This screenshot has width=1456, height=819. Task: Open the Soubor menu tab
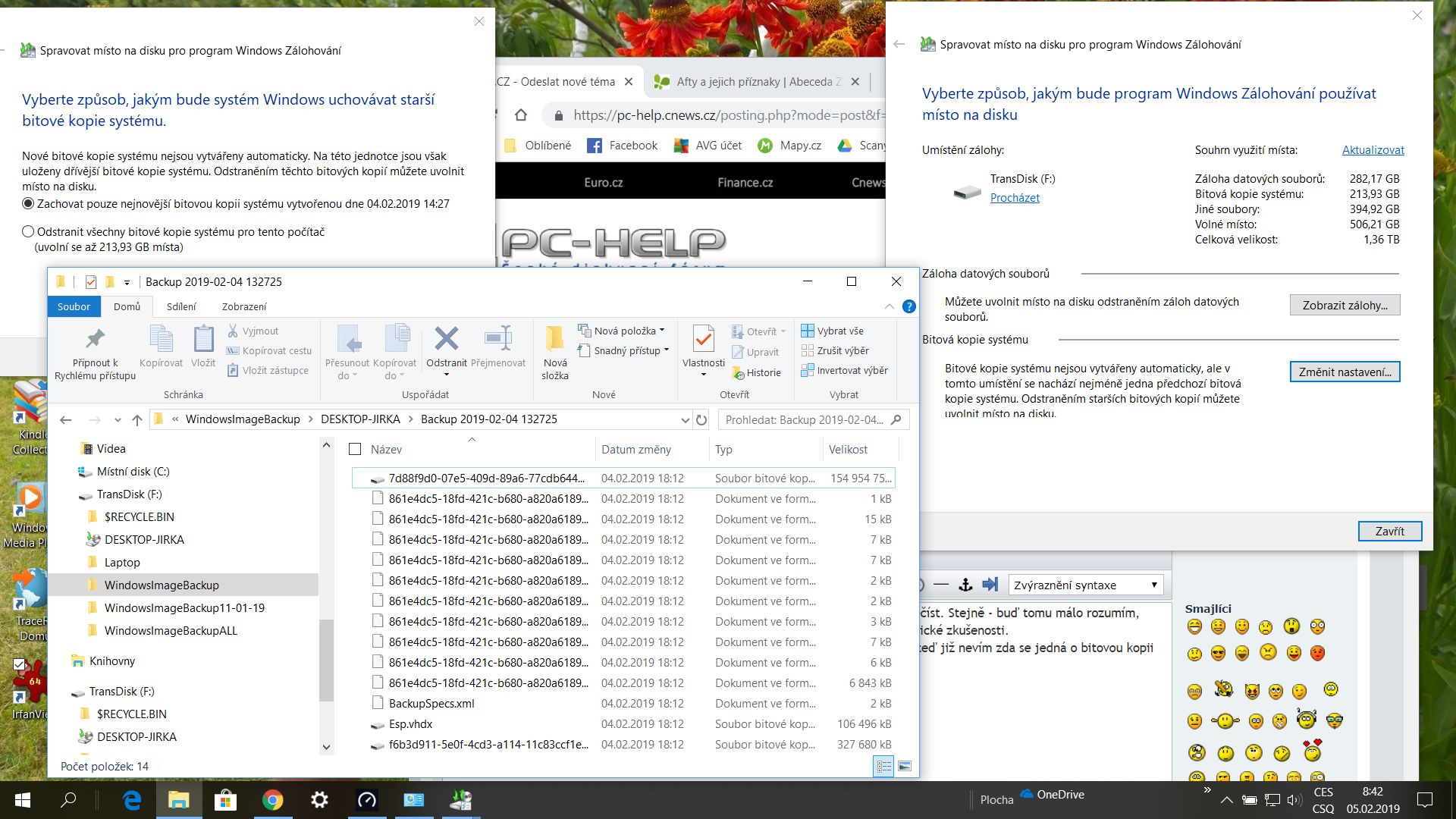74,306
